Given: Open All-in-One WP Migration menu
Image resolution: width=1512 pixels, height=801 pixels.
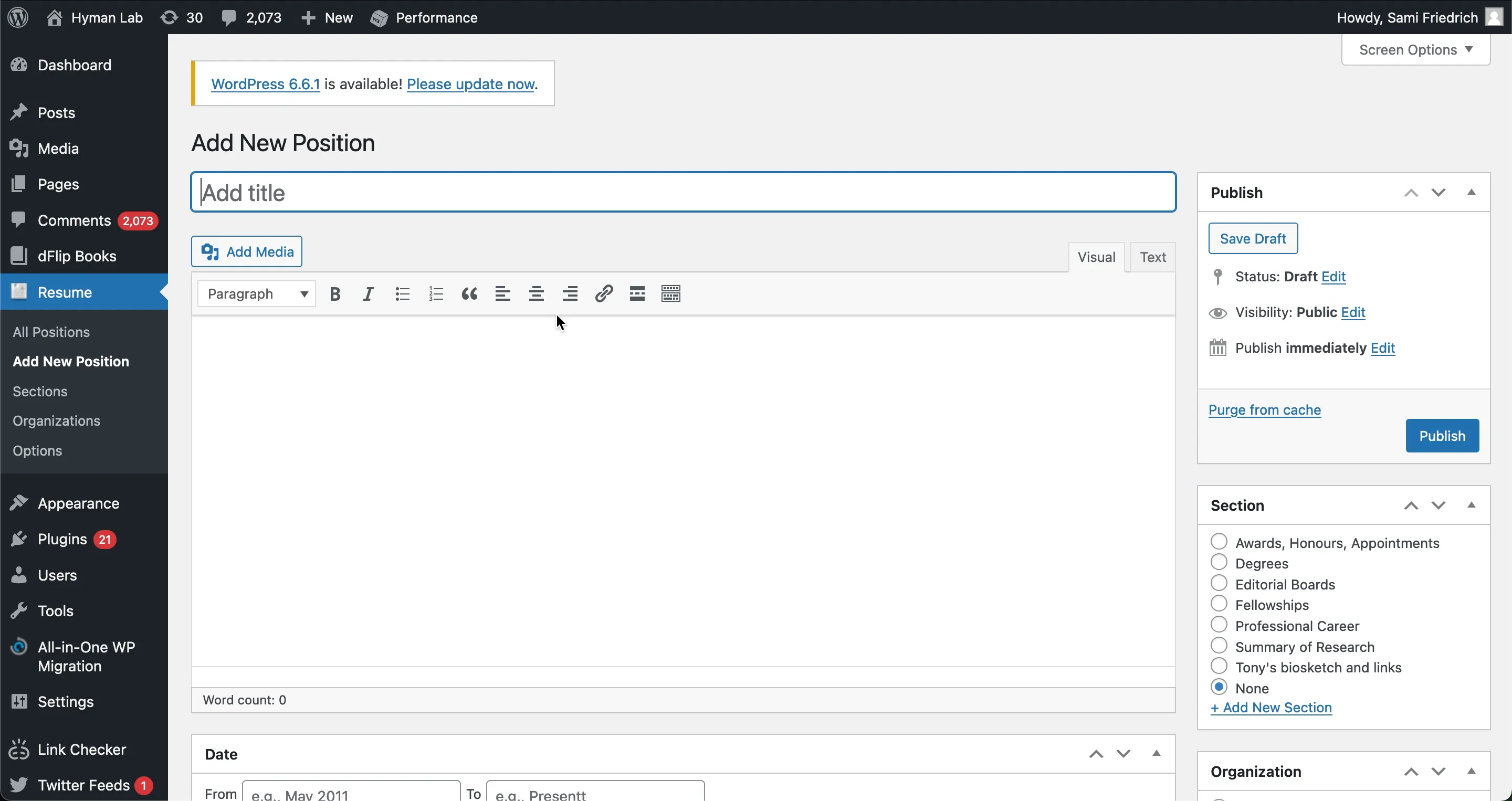Looking at the screenshot, I should click(84, 657).
